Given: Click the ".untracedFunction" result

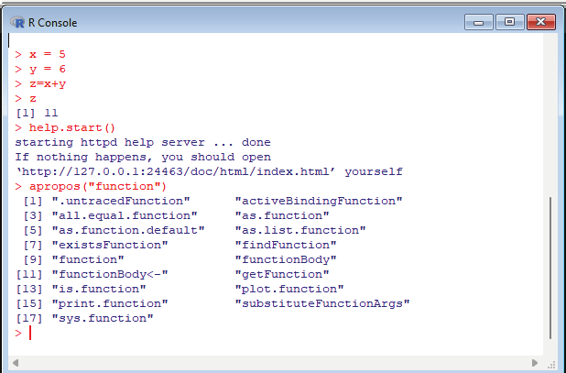Looking at the screenshot, I should [121, 201].
